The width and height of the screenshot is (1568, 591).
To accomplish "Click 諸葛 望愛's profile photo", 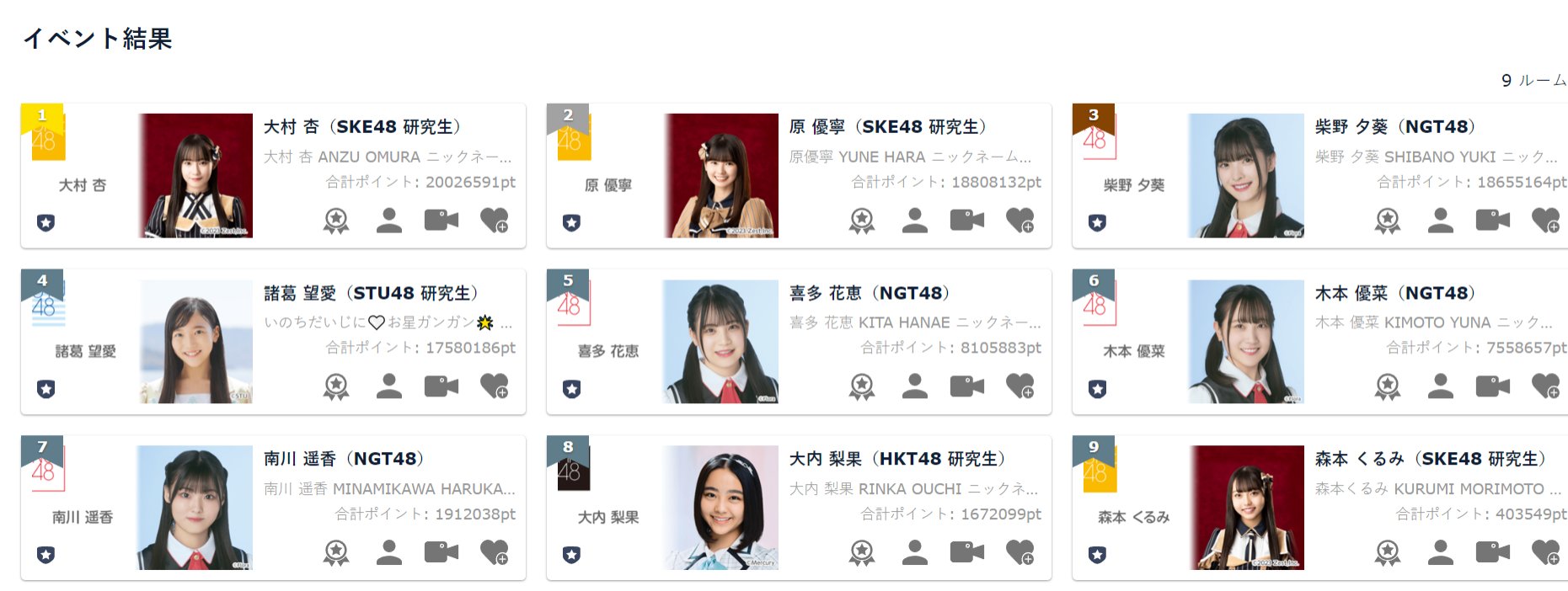I will 195,342.
